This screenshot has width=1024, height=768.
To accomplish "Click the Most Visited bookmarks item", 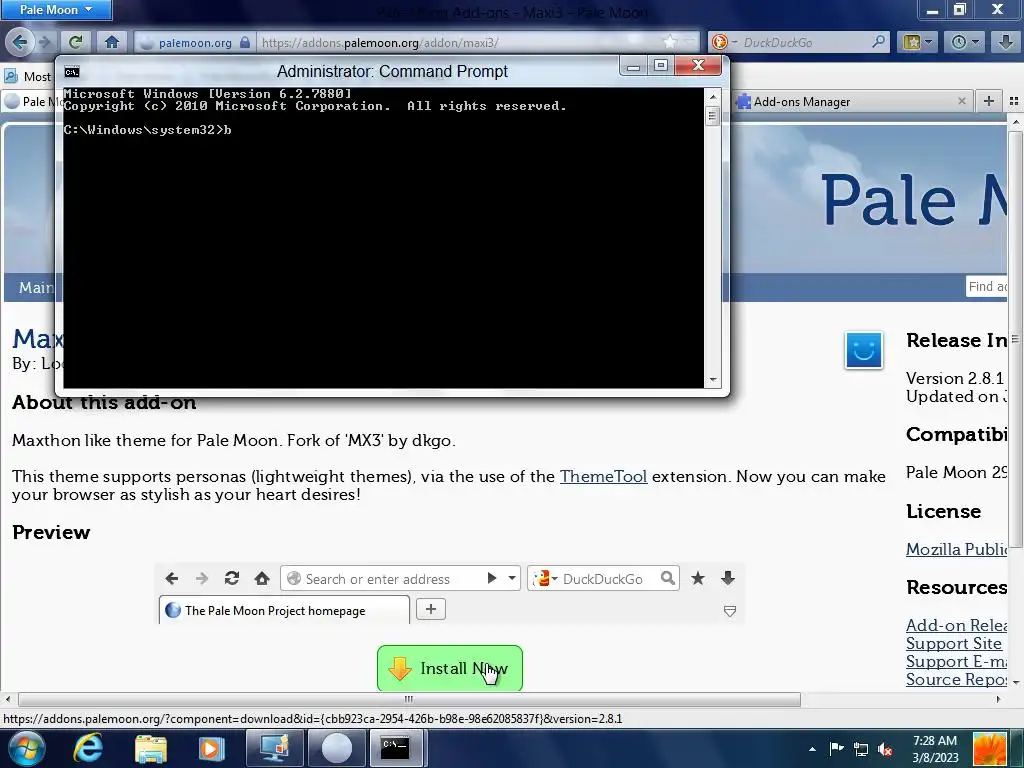I will [28, 76].
